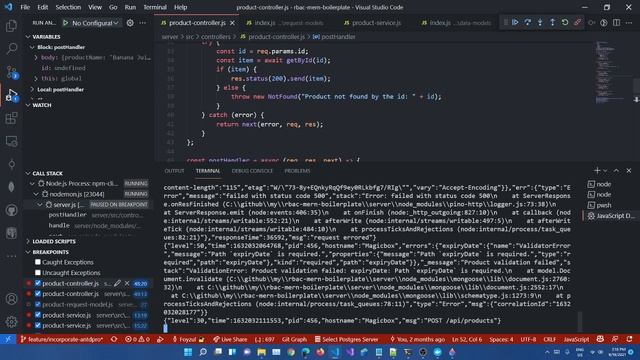Expand the this: global variable
The height and width of the screenshot is (360, 640).
point(36,78)
